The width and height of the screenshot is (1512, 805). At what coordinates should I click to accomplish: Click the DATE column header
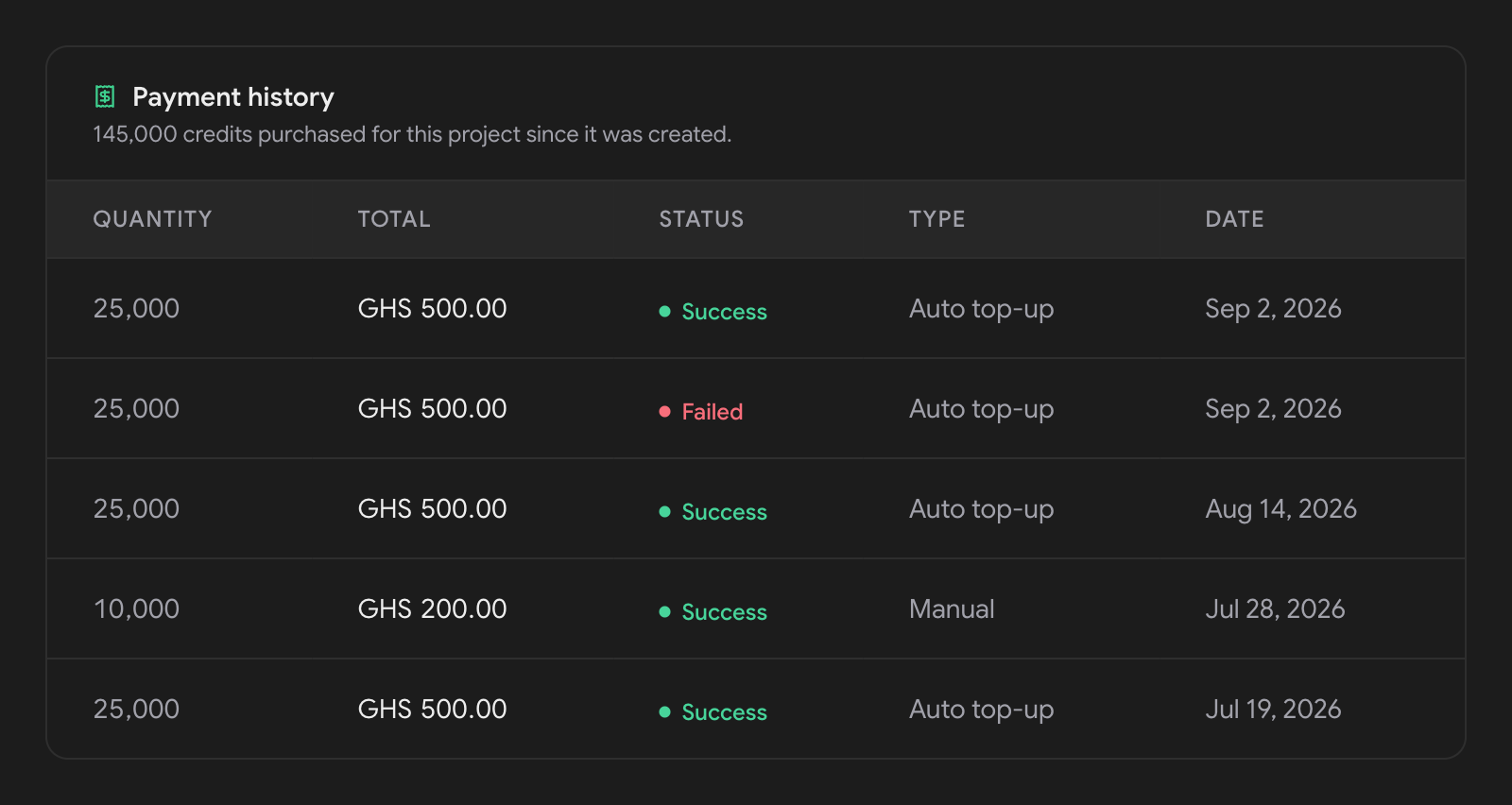(1234, 219)
